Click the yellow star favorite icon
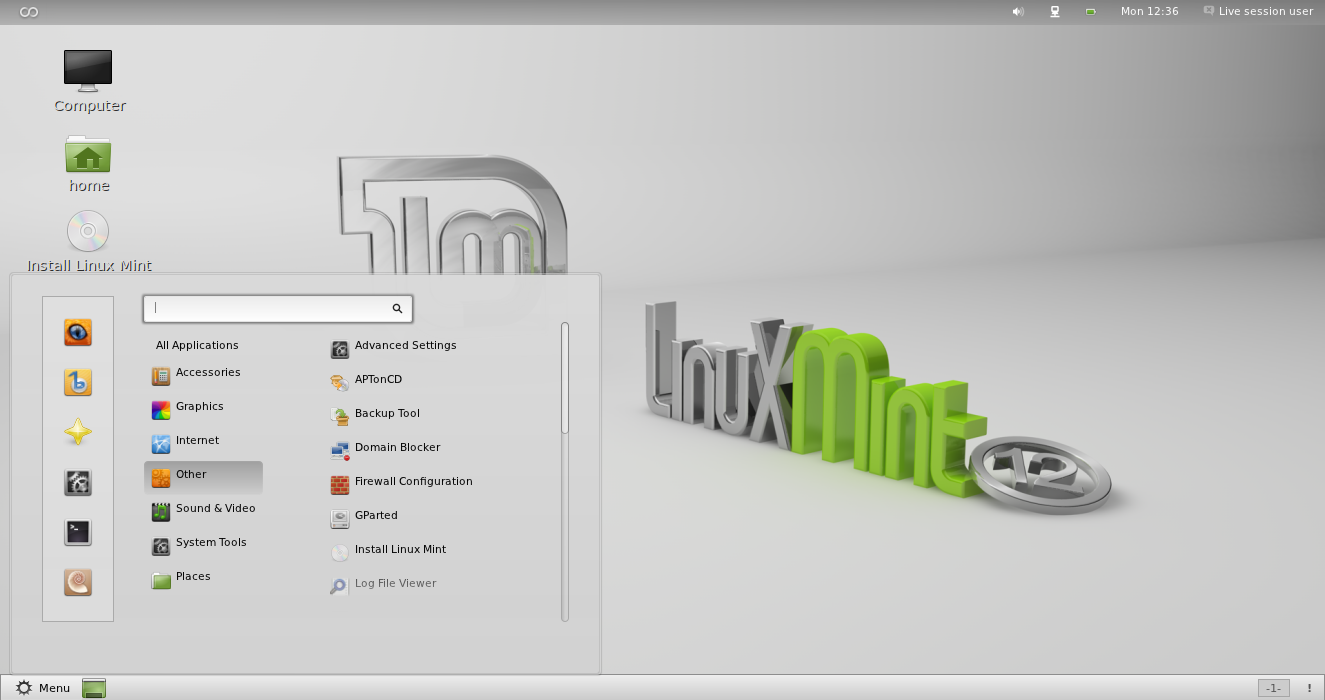Screen dimensions: 1325x700 (x=78, y=432)
